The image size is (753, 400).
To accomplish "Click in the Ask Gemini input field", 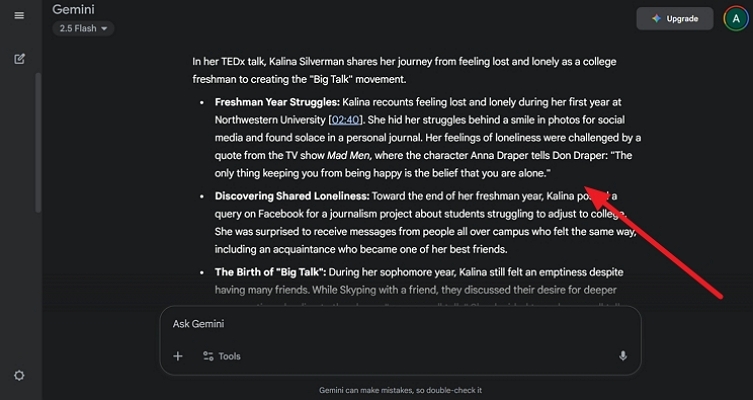I will 400,324.
